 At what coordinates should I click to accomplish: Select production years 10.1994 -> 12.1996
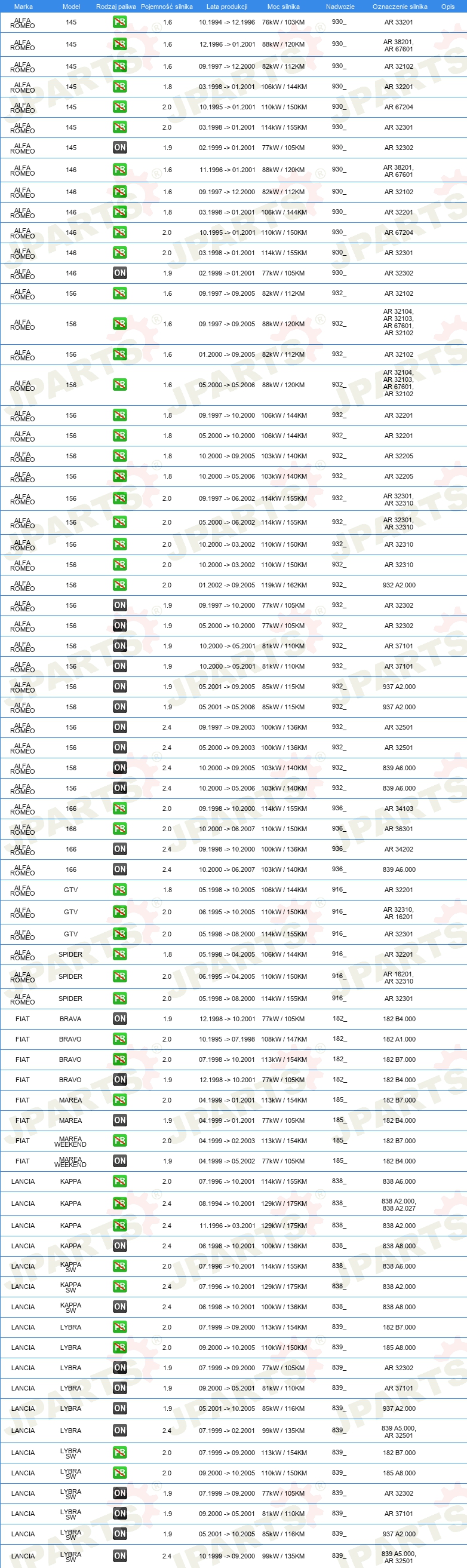click(227, 22)
